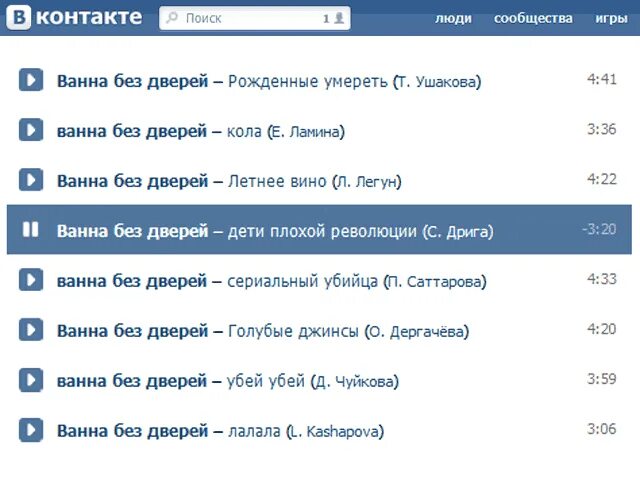Play the track Летнее вино

(31, 180)
